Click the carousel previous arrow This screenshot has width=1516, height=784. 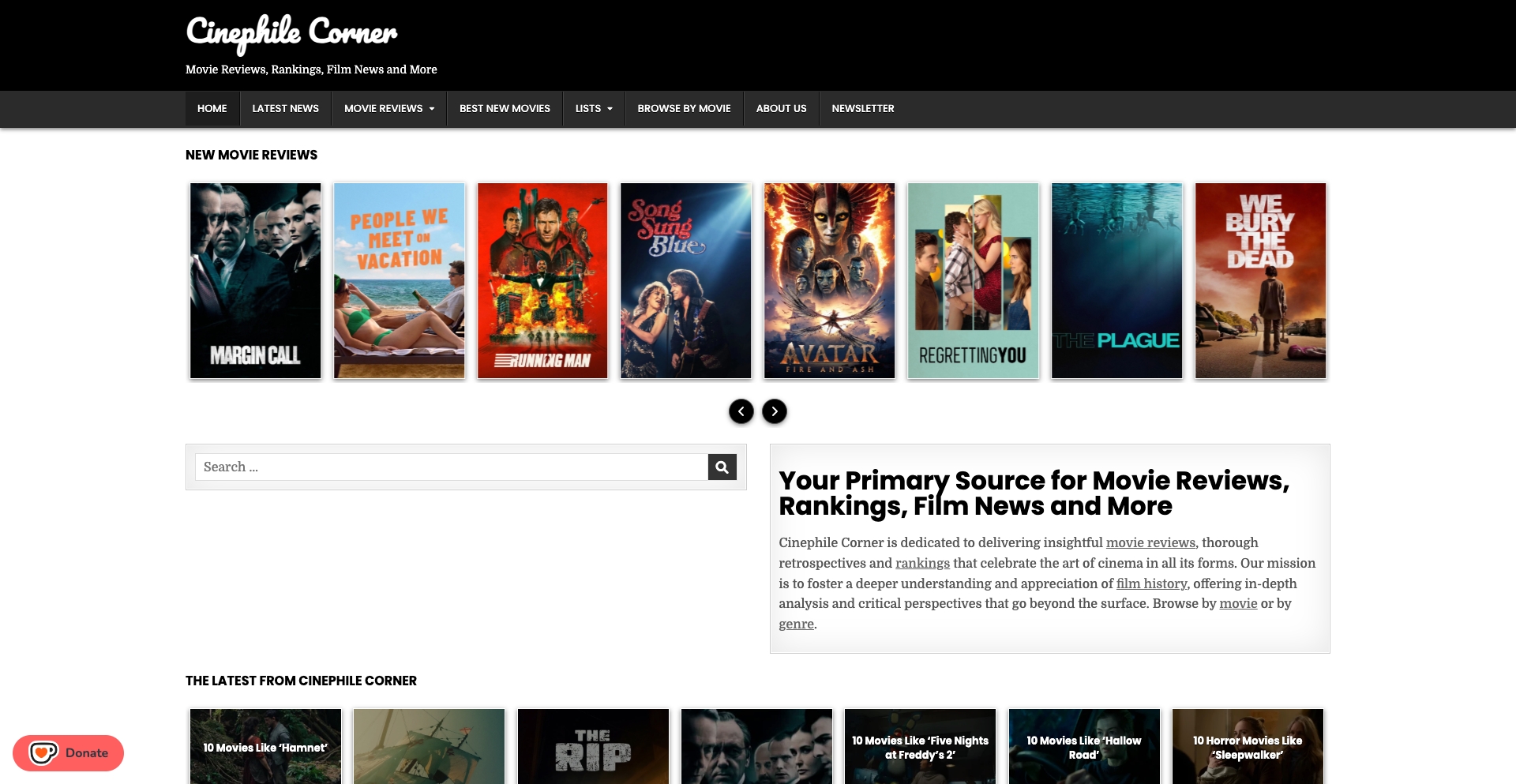coord(741,411)
